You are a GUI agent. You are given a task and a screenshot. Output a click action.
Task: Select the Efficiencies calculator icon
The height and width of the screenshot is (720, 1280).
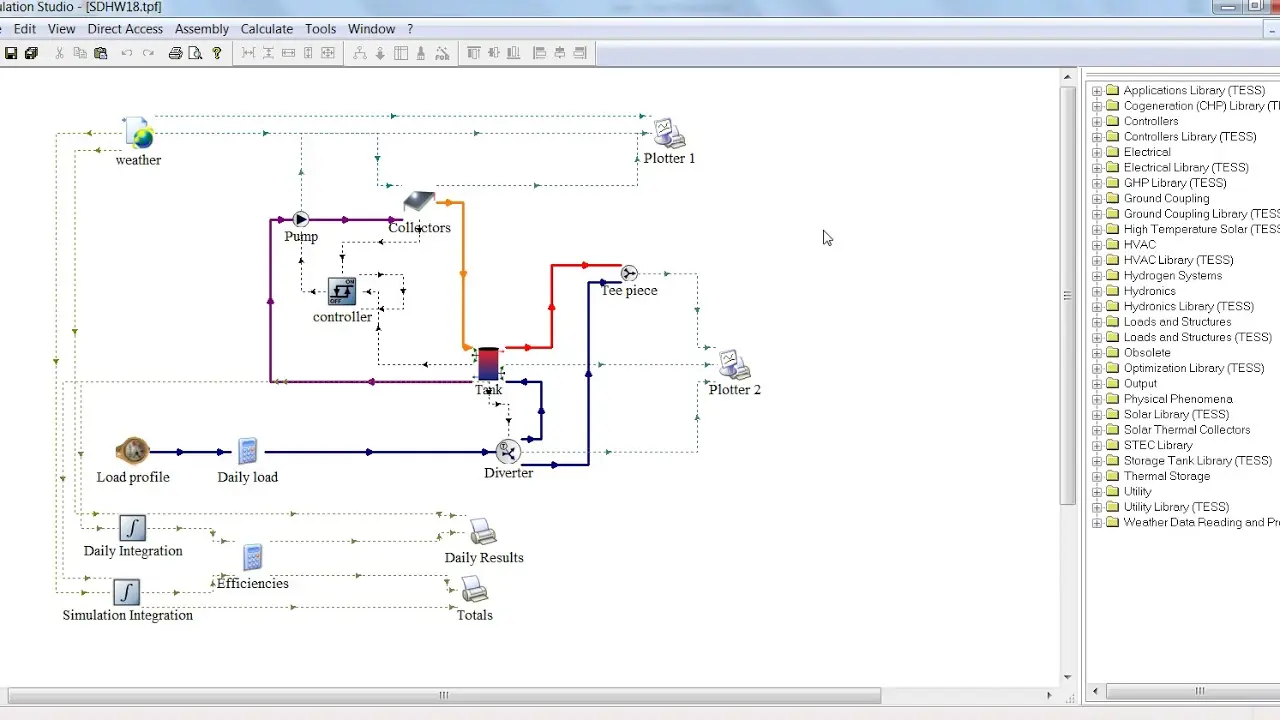click(253, 558)
